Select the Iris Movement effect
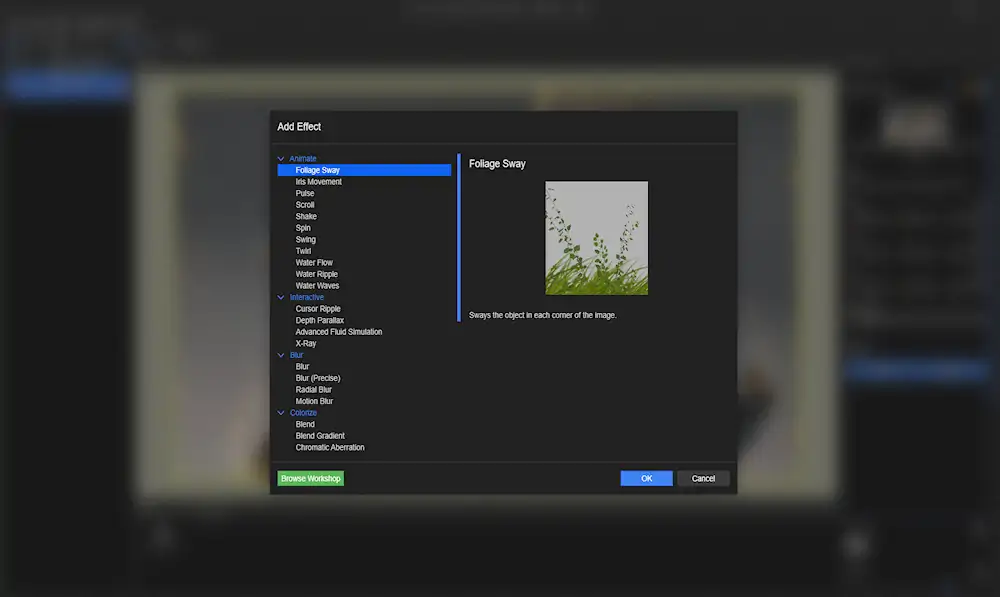Image resolution: width=1000 pixels, height=597 pixels. pos(318,182)
